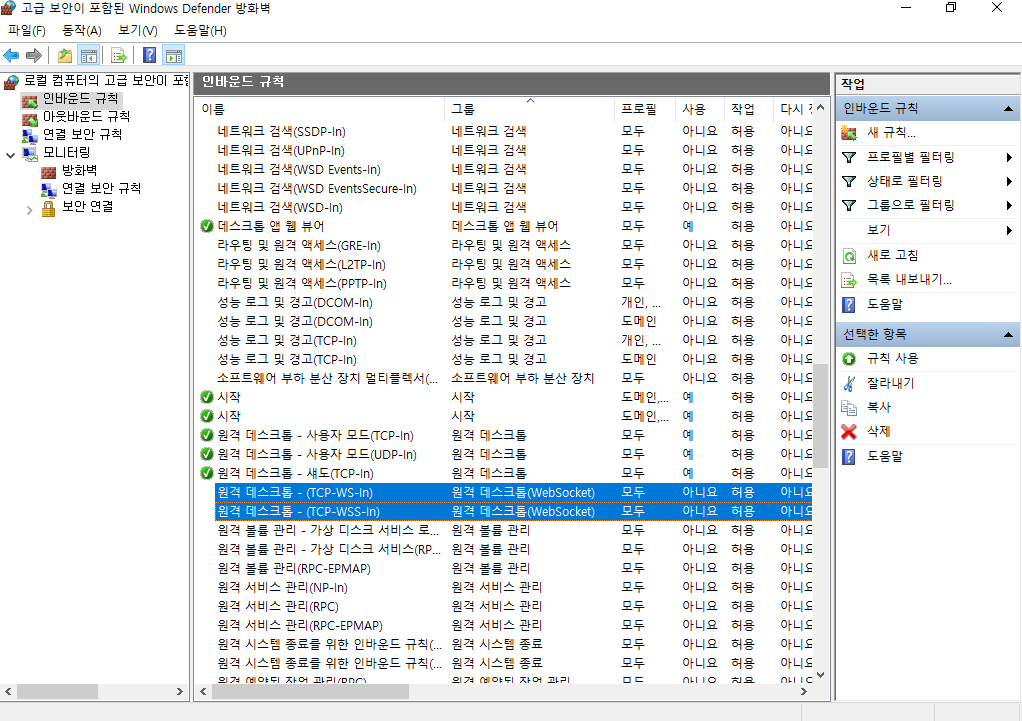Click the Up one level folder icon

[x=65, y=55]
